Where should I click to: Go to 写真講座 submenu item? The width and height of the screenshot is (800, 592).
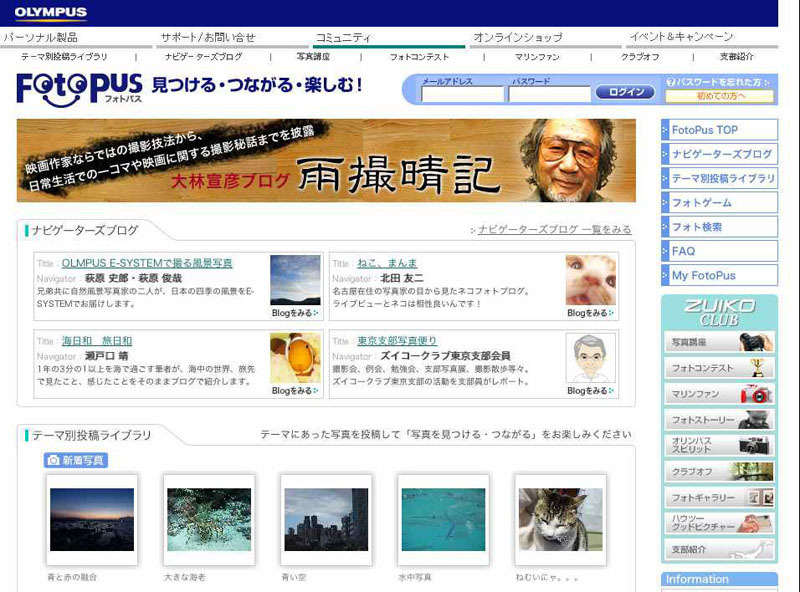pyautogui.click(x=313, y=57)
